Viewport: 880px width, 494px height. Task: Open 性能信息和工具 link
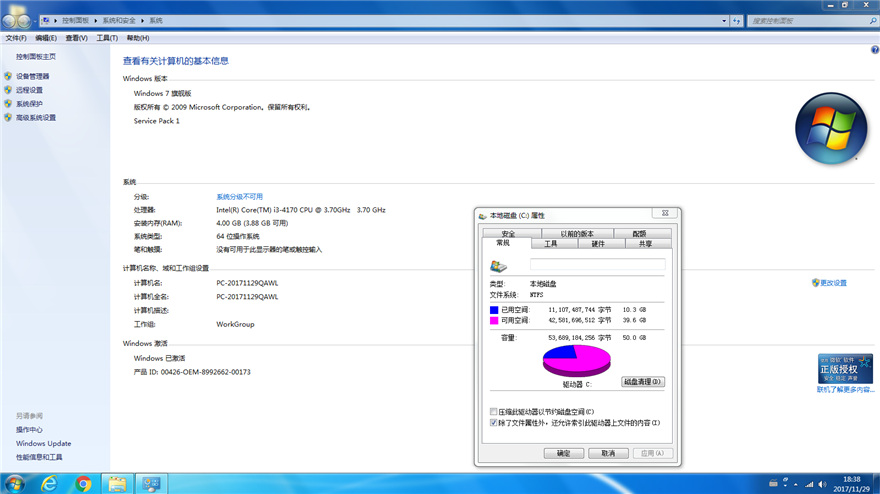tap(39, 457)
